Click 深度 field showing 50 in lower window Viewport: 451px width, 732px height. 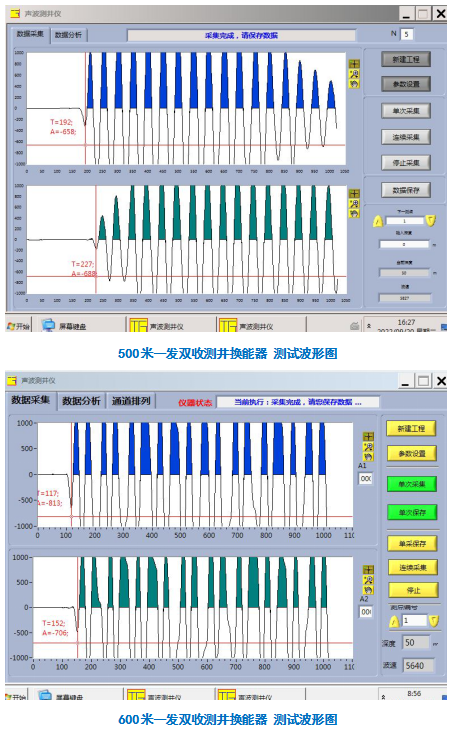click(416, 643)
